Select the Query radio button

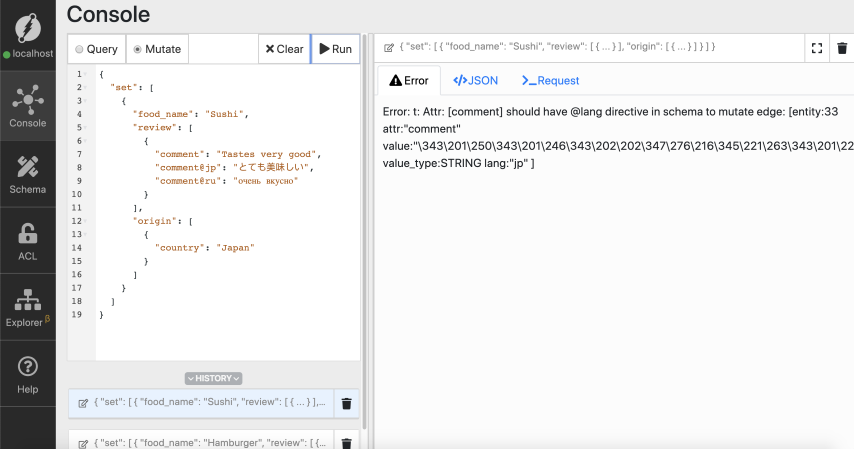(x=80, y=49)
